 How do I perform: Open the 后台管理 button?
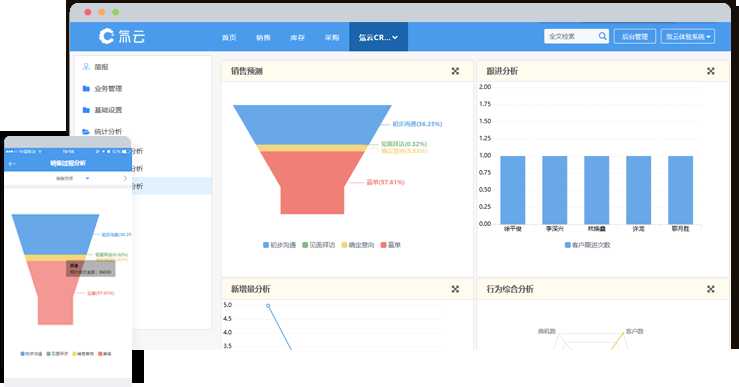coord(635,36)
